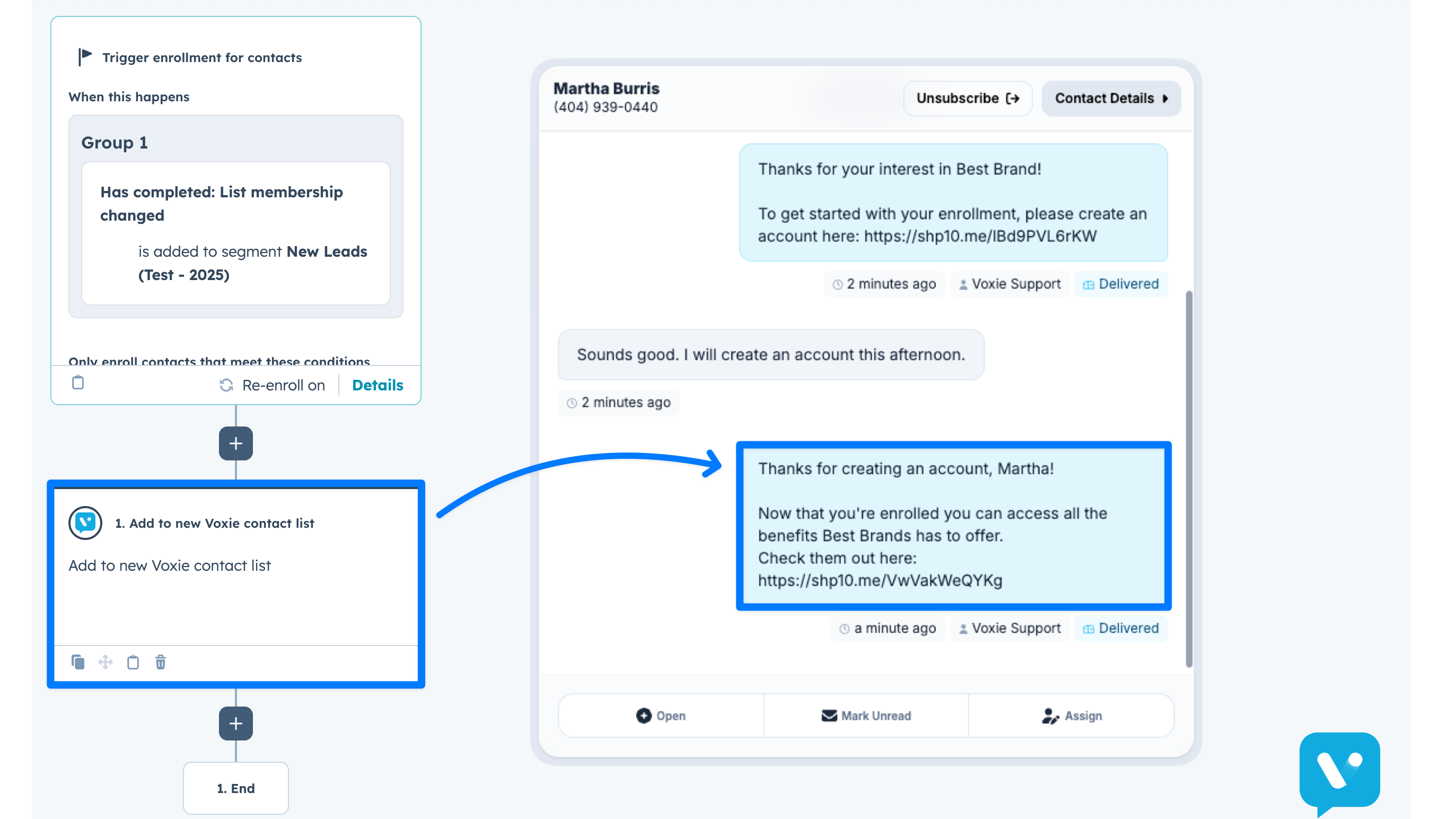The width and height of the screenshot is (1456, 819).
Task: Click the Open conversation button
Action: (661, 716)
